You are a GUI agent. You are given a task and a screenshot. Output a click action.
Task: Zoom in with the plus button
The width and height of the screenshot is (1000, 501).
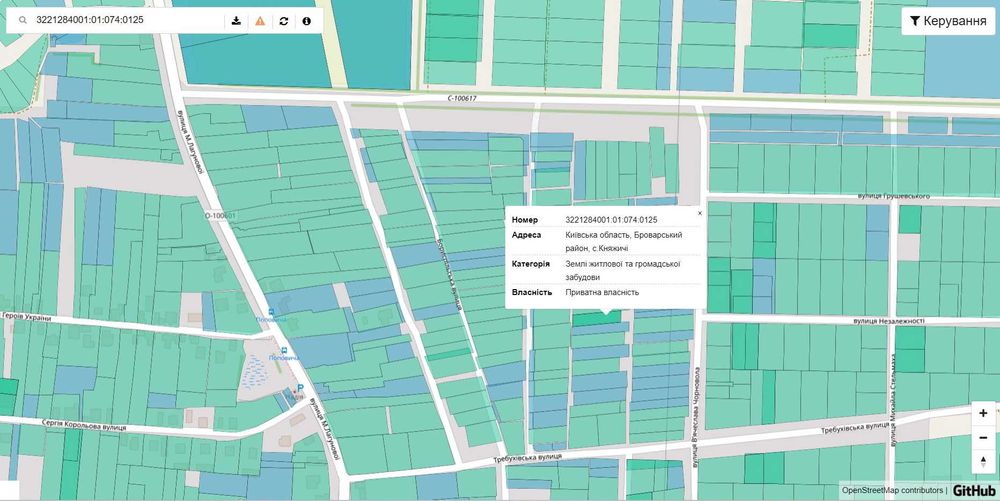983,414
